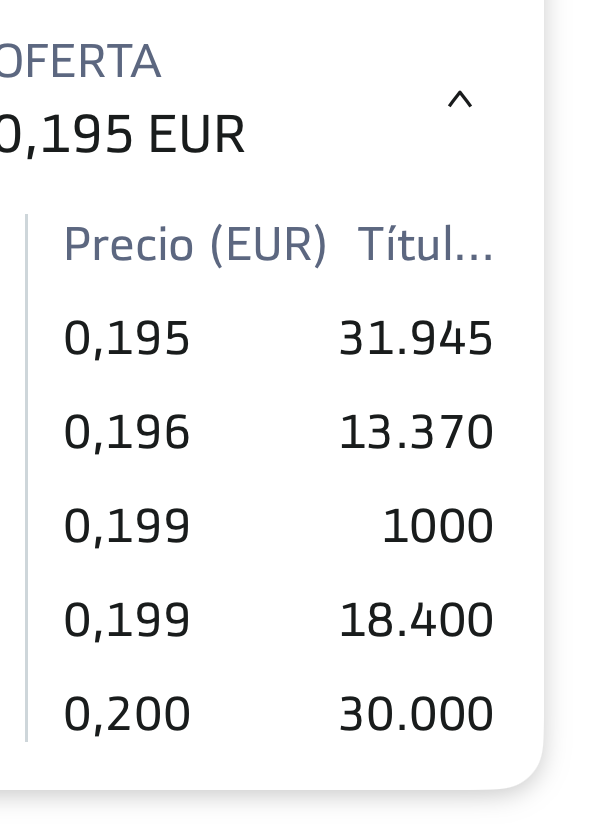Select the 18.400 titles quantity
Image resolution: width=616 pixels, height=824 pixels.
click(416, 620)
